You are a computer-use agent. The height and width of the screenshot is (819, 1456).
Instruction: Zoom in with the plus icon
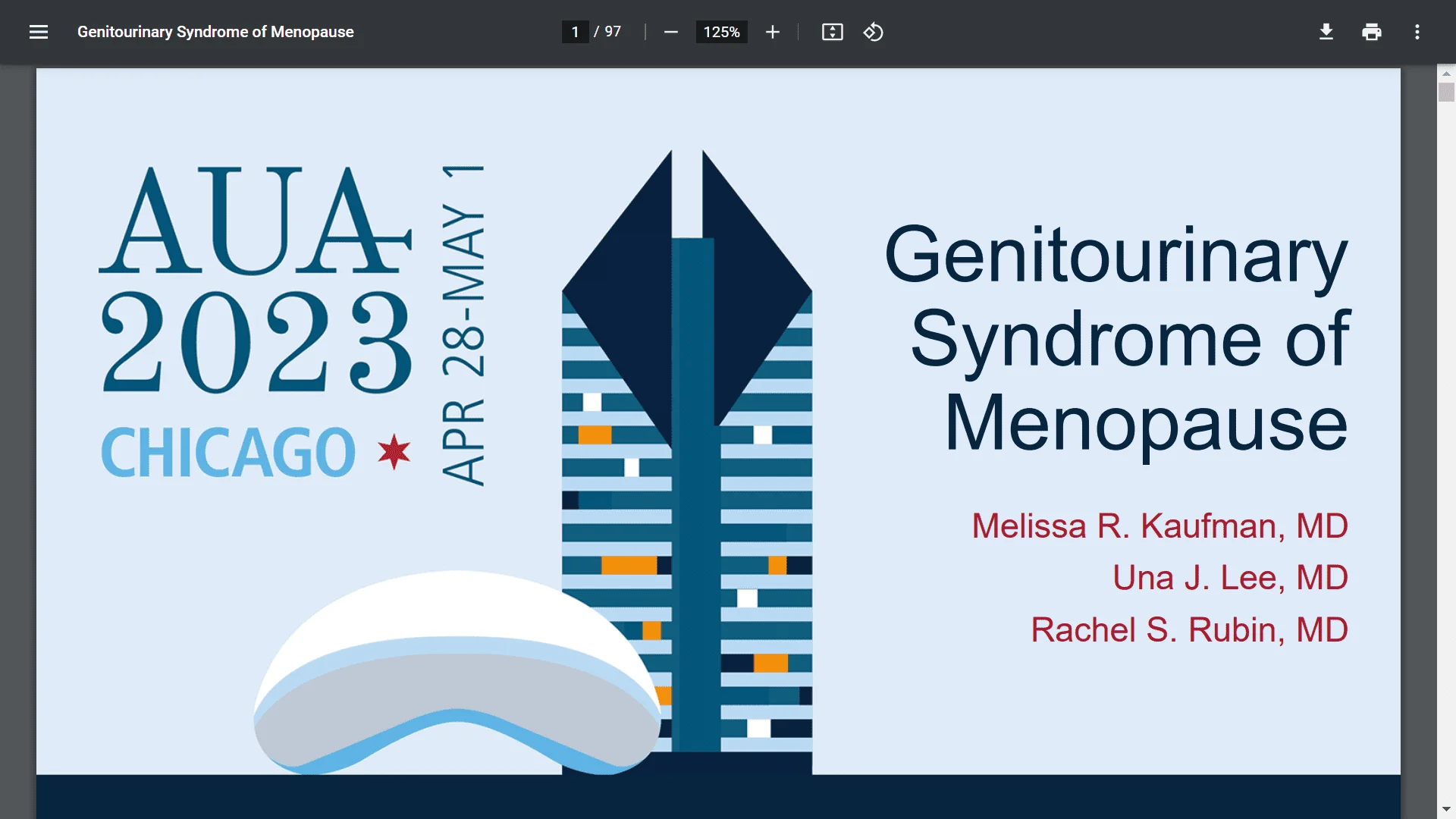coord(772,32)
